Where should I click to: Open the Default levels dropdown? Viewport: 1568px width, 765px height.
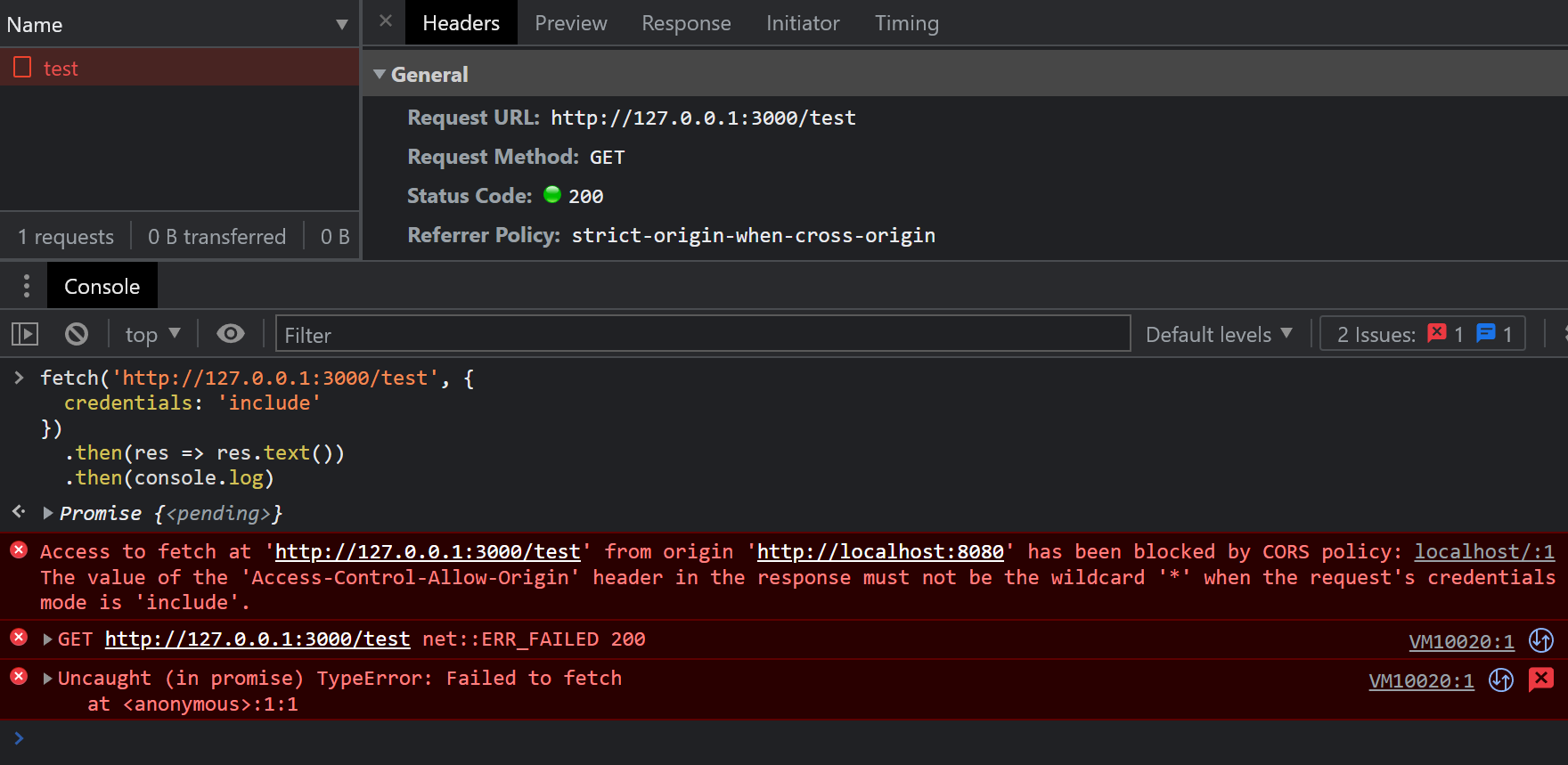pos(1218,335)
